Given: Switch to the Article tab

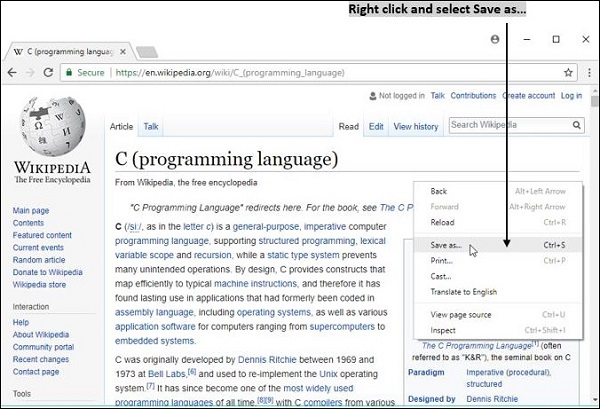Looking at the screenshot, I should coord(121,127).
